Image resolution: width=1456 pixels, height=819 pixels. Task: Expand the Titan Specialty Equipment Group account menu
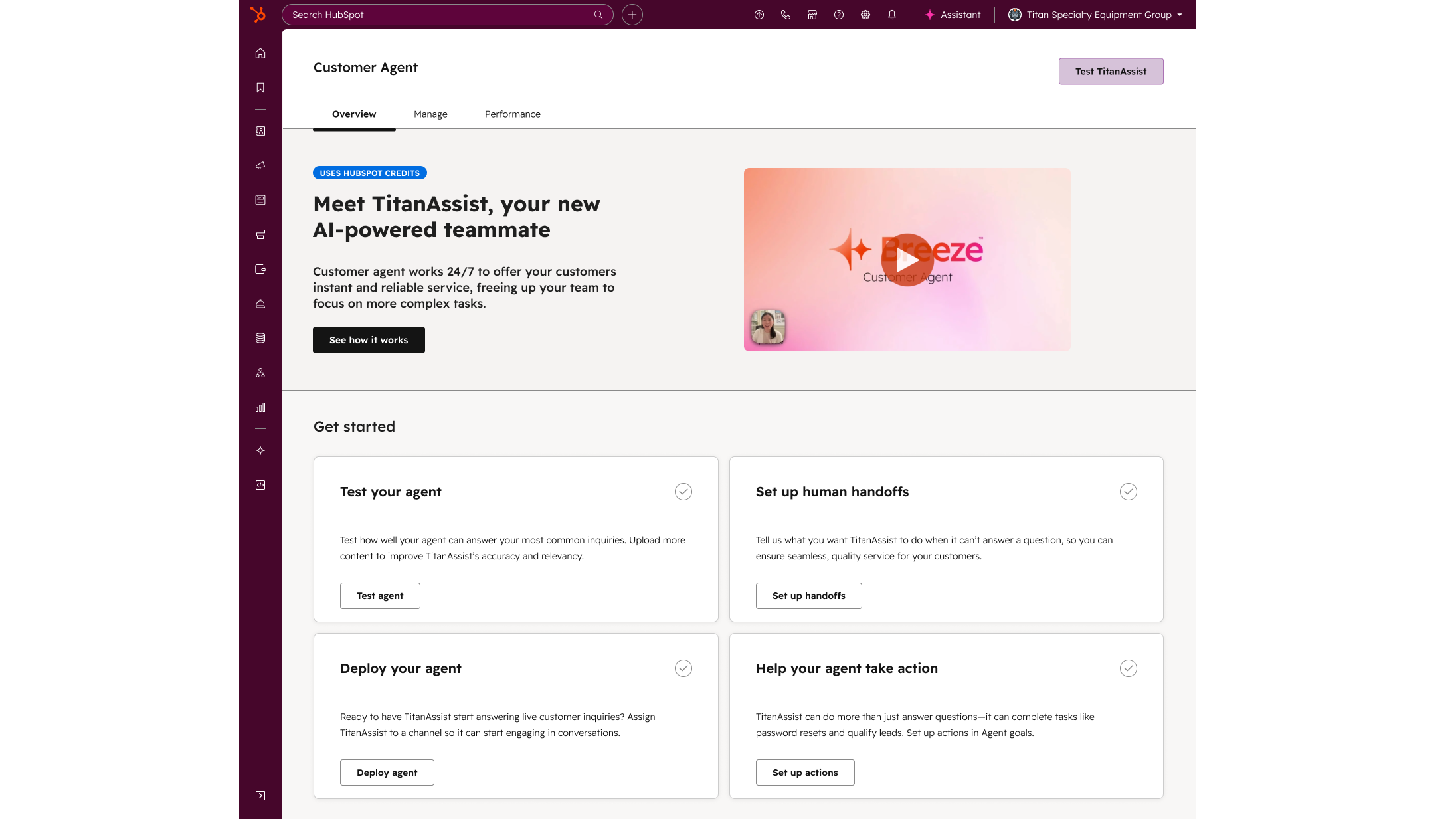(1095, 14)
